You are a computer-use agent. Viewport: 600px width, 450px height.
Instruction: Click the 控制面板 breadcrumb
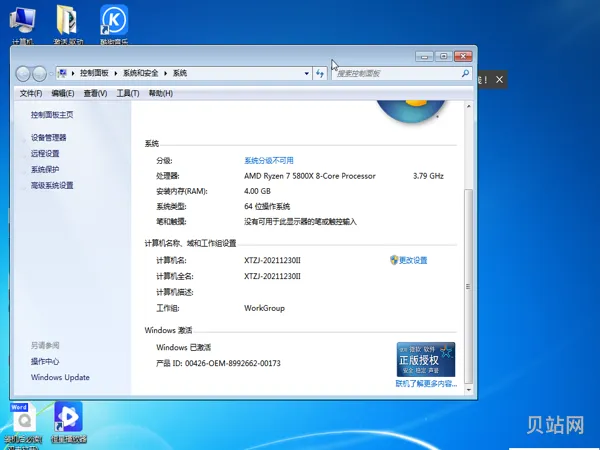[x=94, y=73]
